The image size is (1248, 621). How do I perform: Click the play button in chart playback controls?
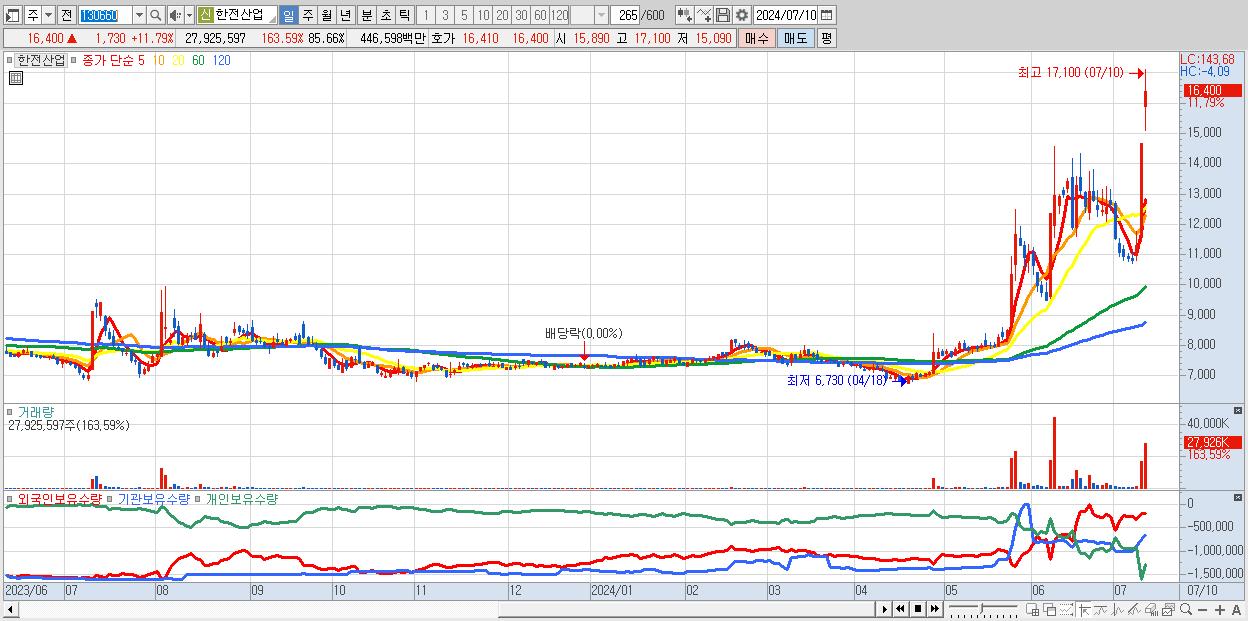tap(885, 609)
